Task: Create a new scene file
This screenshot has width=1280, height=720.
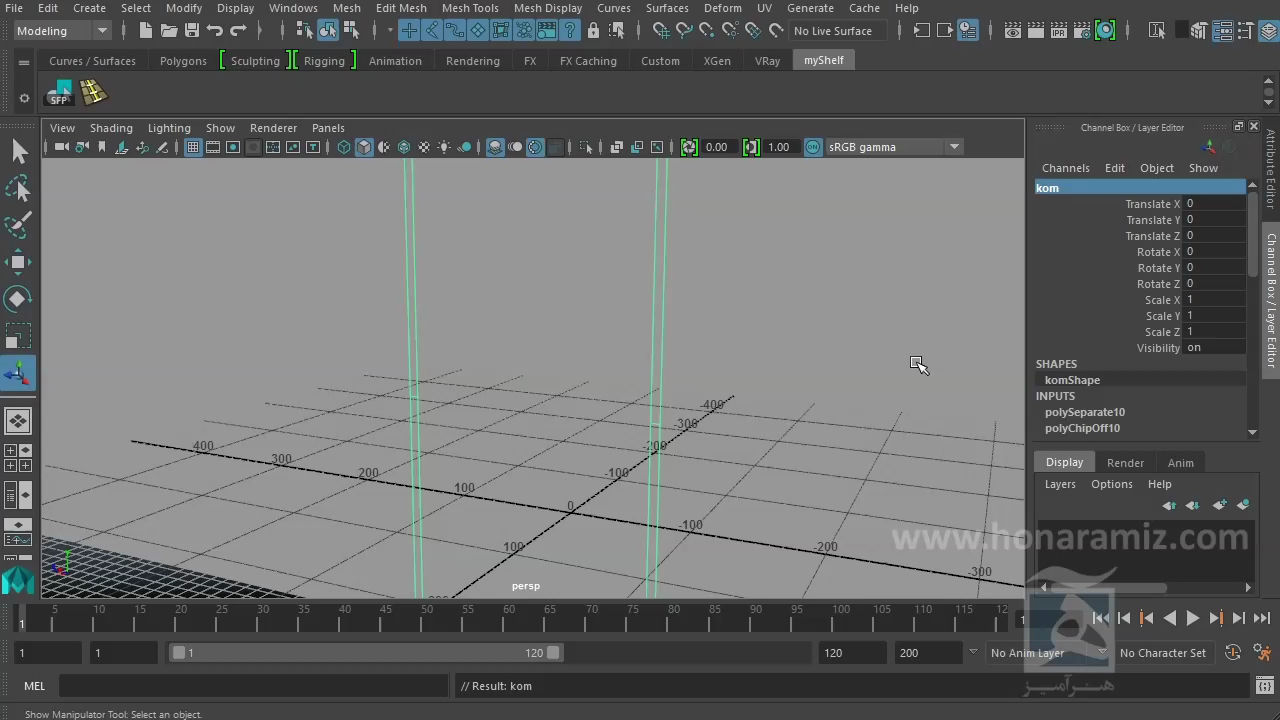Action: tap(146, 31)
